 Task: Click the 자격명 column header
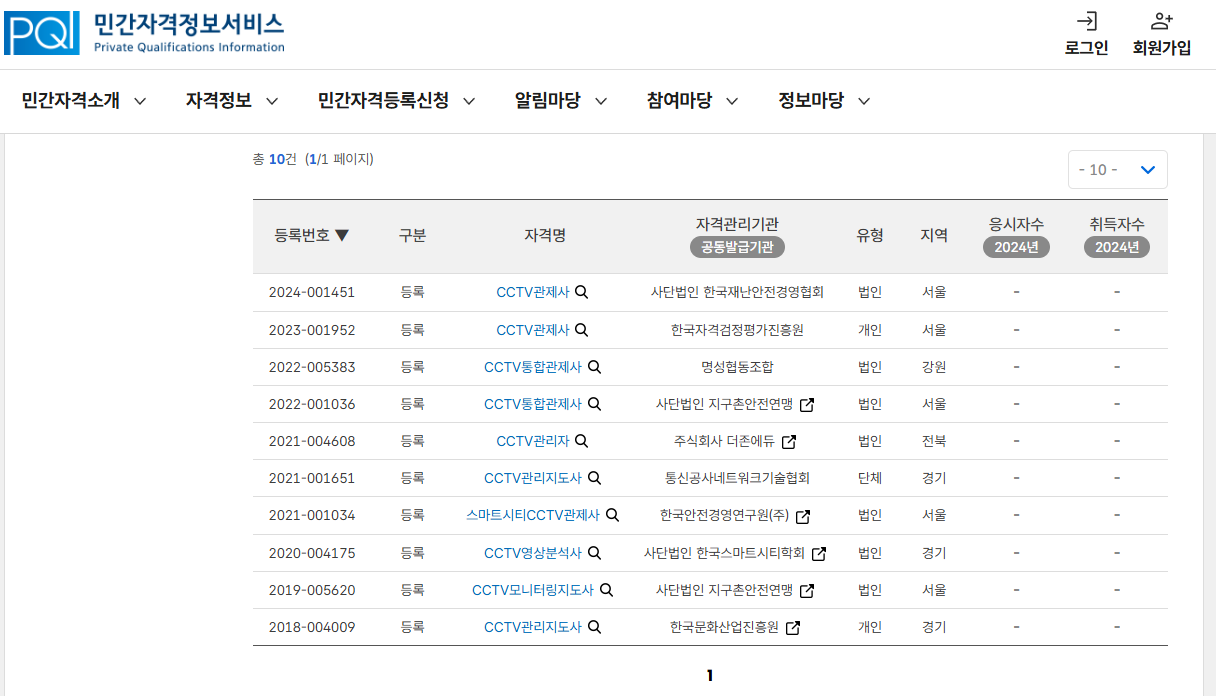[545, 235]
